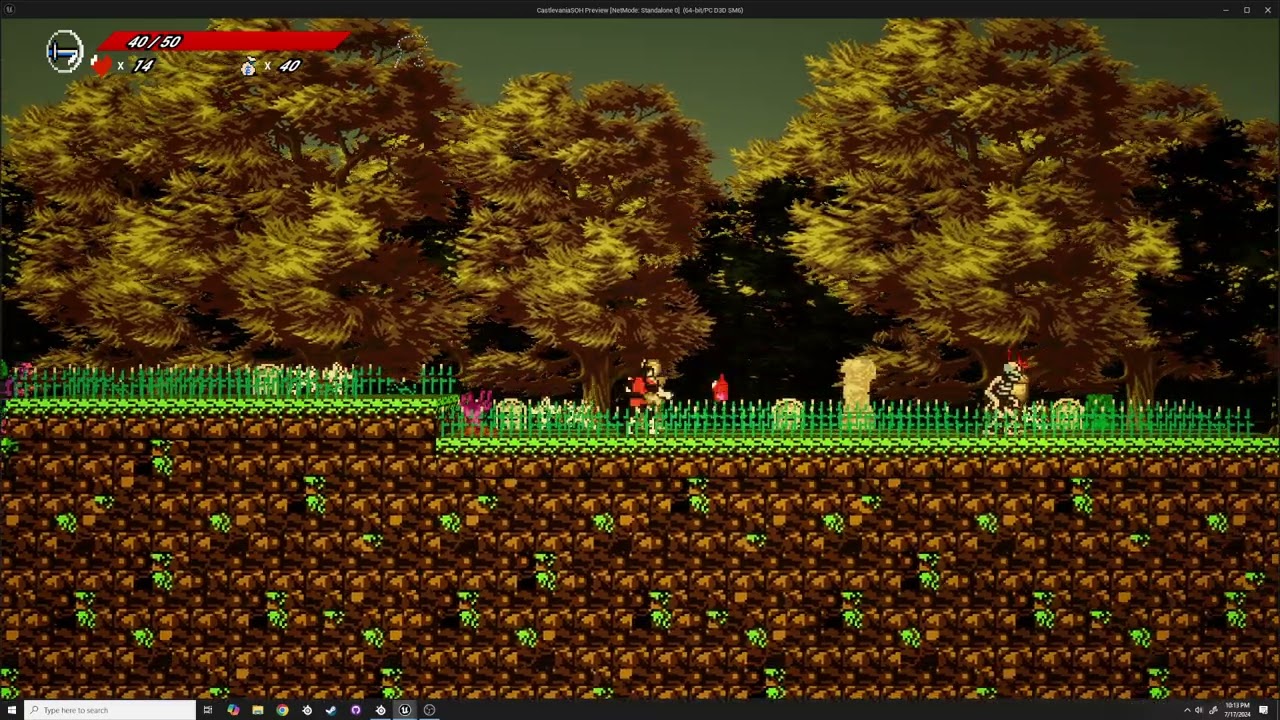Open the Copilot taskbar icon
The image size is (1280, 720).
233,710
